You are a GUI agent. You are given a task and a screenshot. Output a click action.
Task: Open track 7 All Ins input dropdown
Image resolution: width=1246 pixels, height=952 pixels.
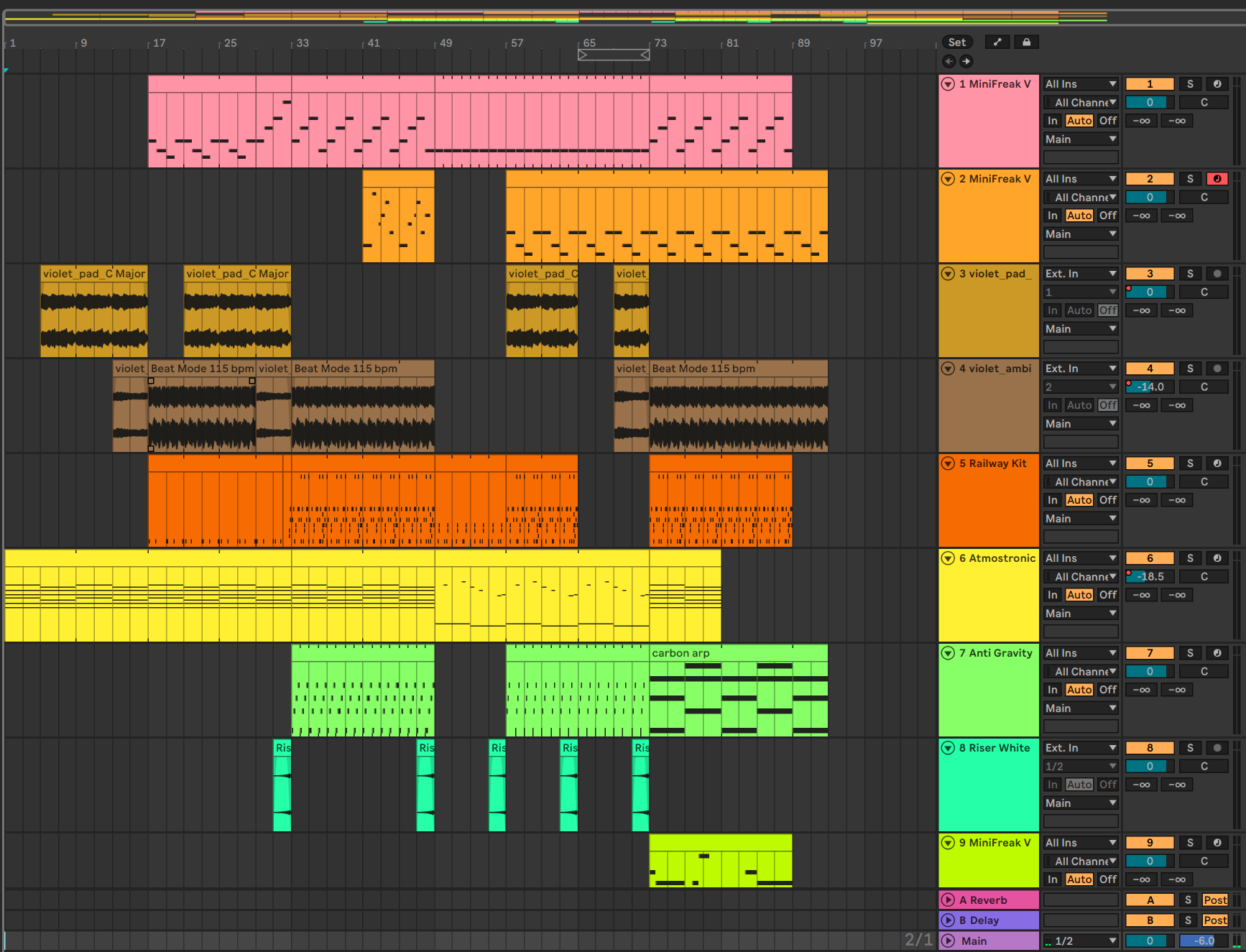[x=1081, y=653]
